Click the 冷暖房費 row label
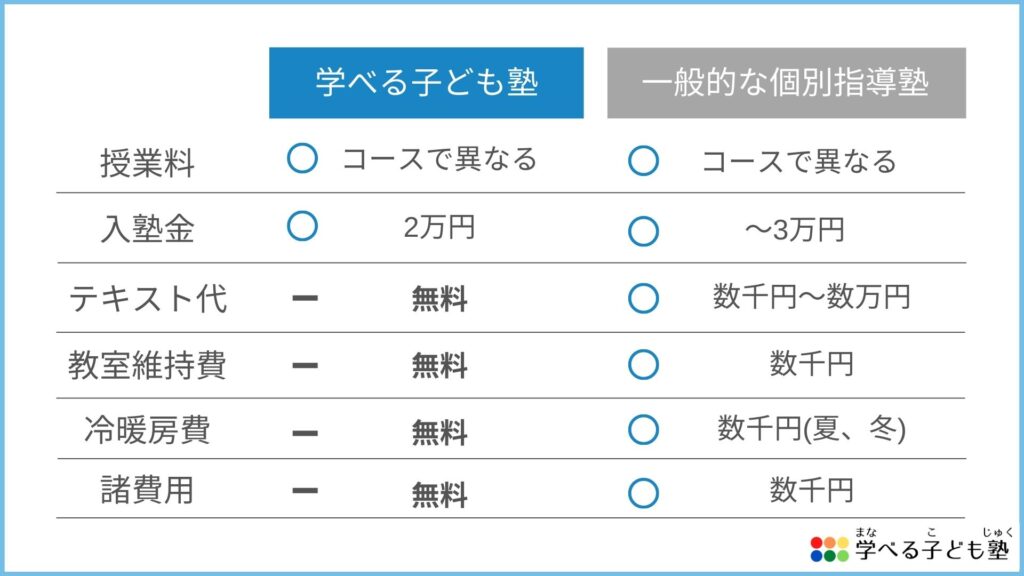Viewport: 1024px width, 576px height. (x=148, y=430)
